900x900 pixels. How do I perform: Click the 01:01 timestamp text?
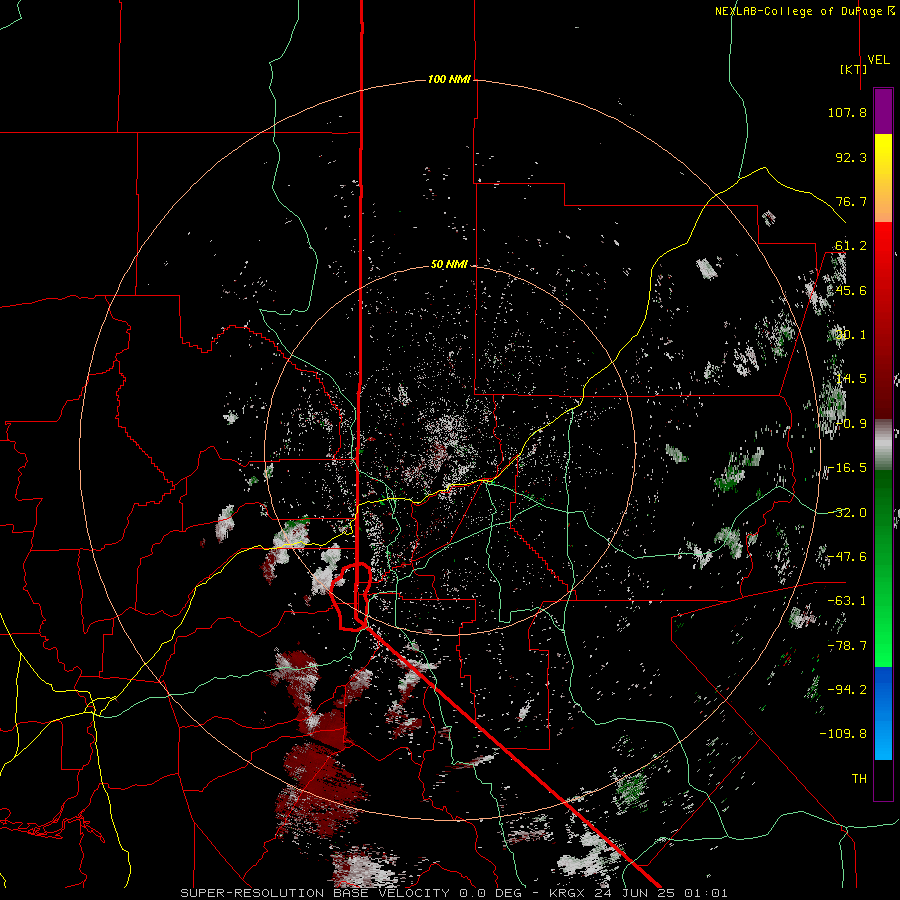click(705, 893)
